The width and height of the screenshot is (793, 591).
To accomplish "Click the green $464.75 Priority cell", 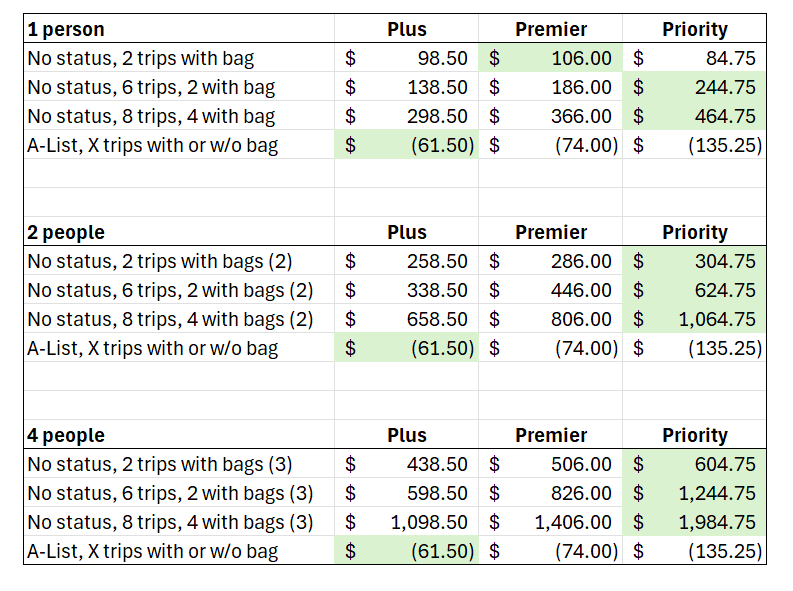I will point(694,116).
